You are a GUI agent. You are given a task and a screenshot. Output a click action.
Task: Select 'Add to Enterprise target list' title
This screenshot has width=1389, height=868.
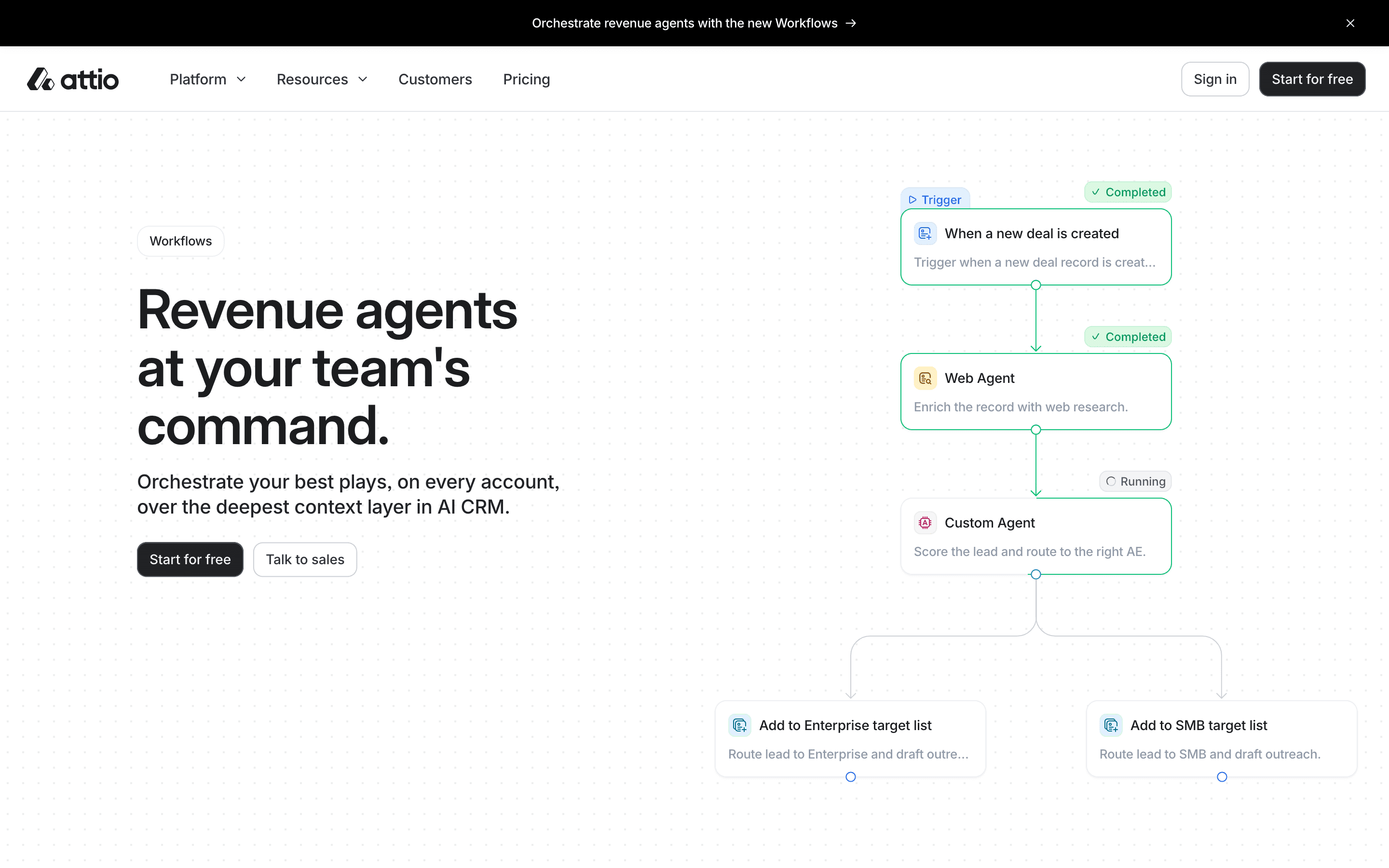(x=845, y=725)
